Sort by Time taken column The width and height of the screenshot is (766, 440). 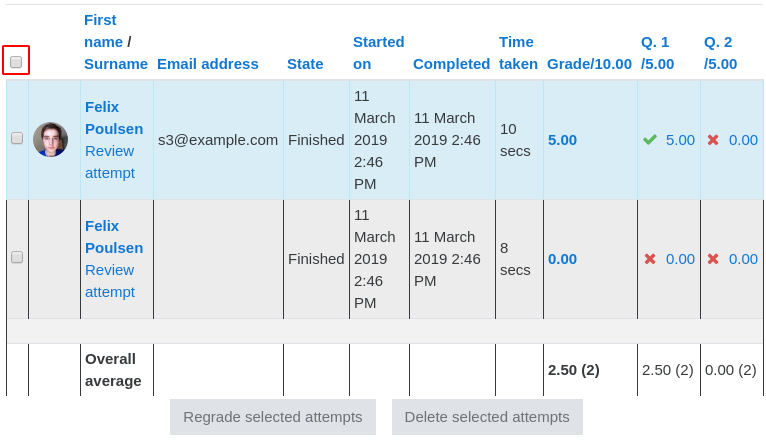pyautogui.click(x=518, y=53)
